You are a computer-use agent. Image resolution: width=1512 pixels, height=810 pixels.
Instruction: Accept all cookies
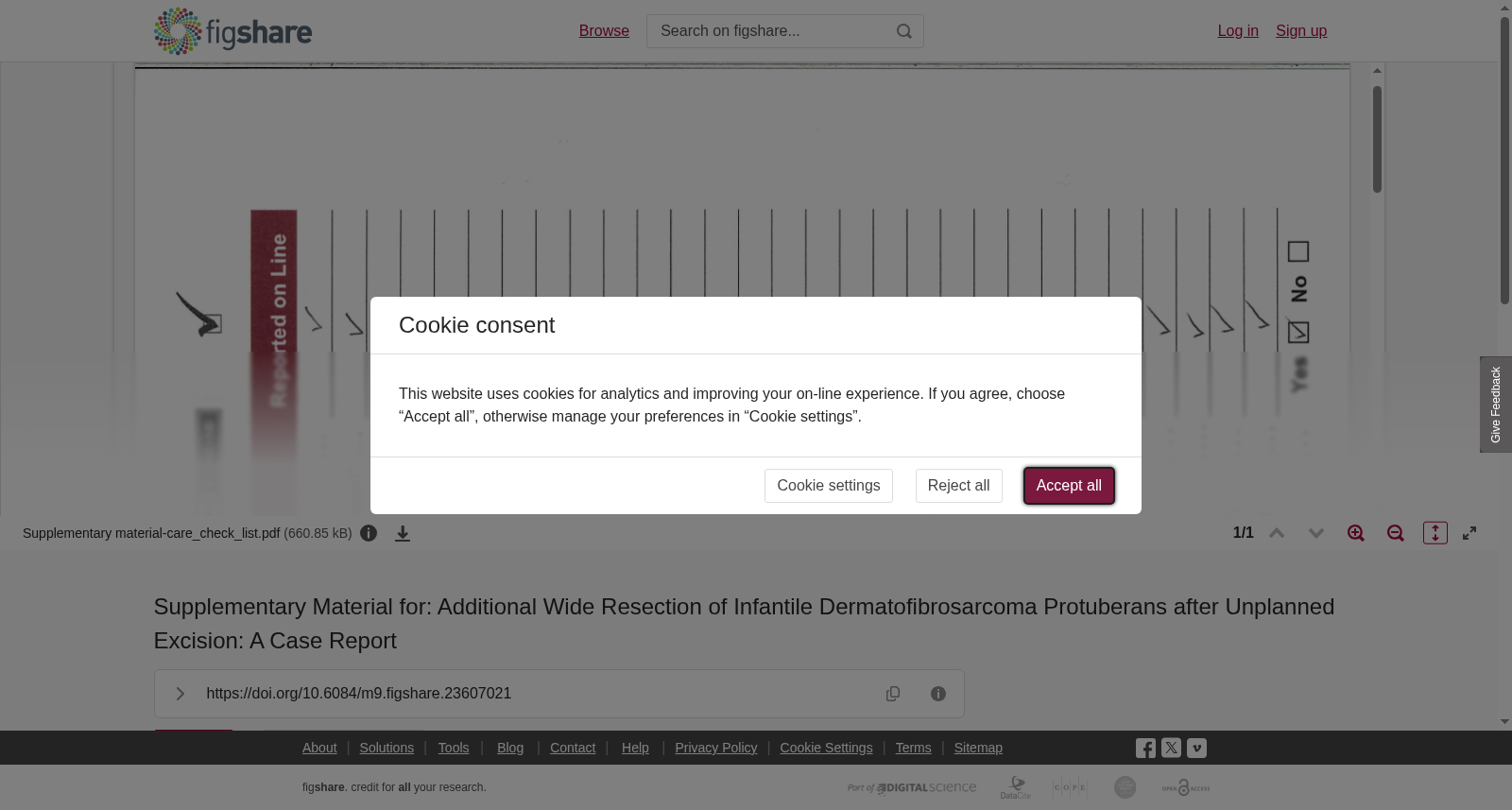click(1069, 486)
